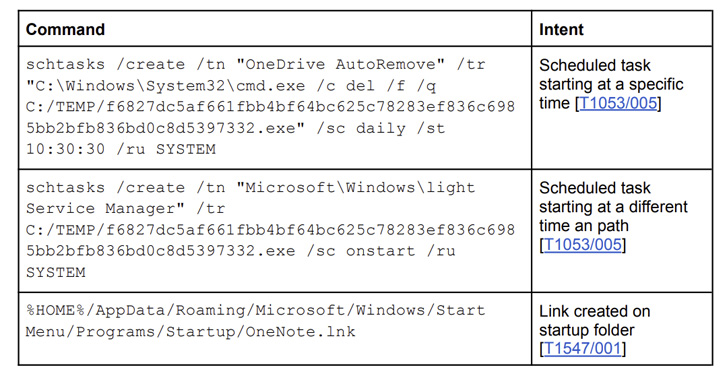Click "Menu/Programs/Startup" in the last command
728x376 pixels.
[x=130, y=331]
